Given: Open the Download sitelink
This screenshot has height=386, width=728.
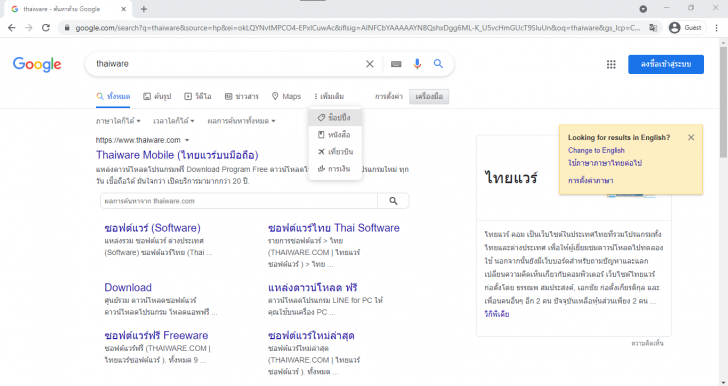Looking at the screenshot, I should pos(128,288).
